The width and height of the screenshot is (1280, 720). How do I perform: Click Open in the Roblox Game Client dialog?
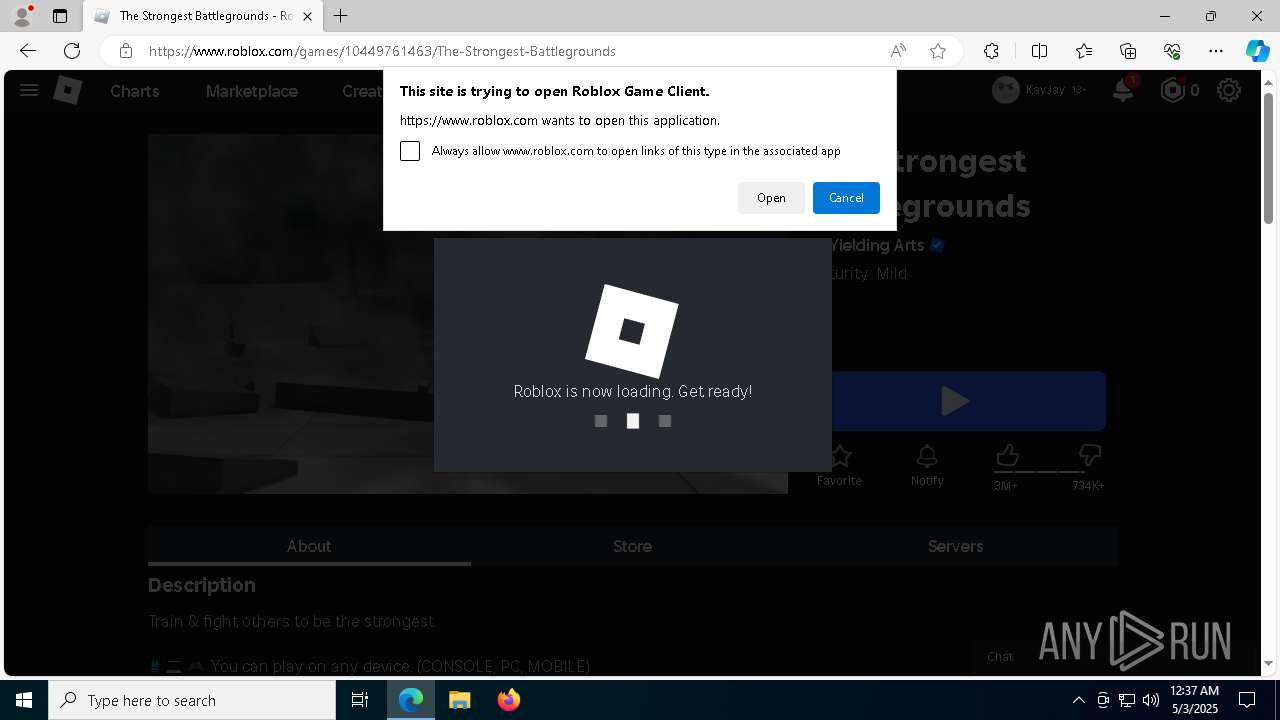771,198
